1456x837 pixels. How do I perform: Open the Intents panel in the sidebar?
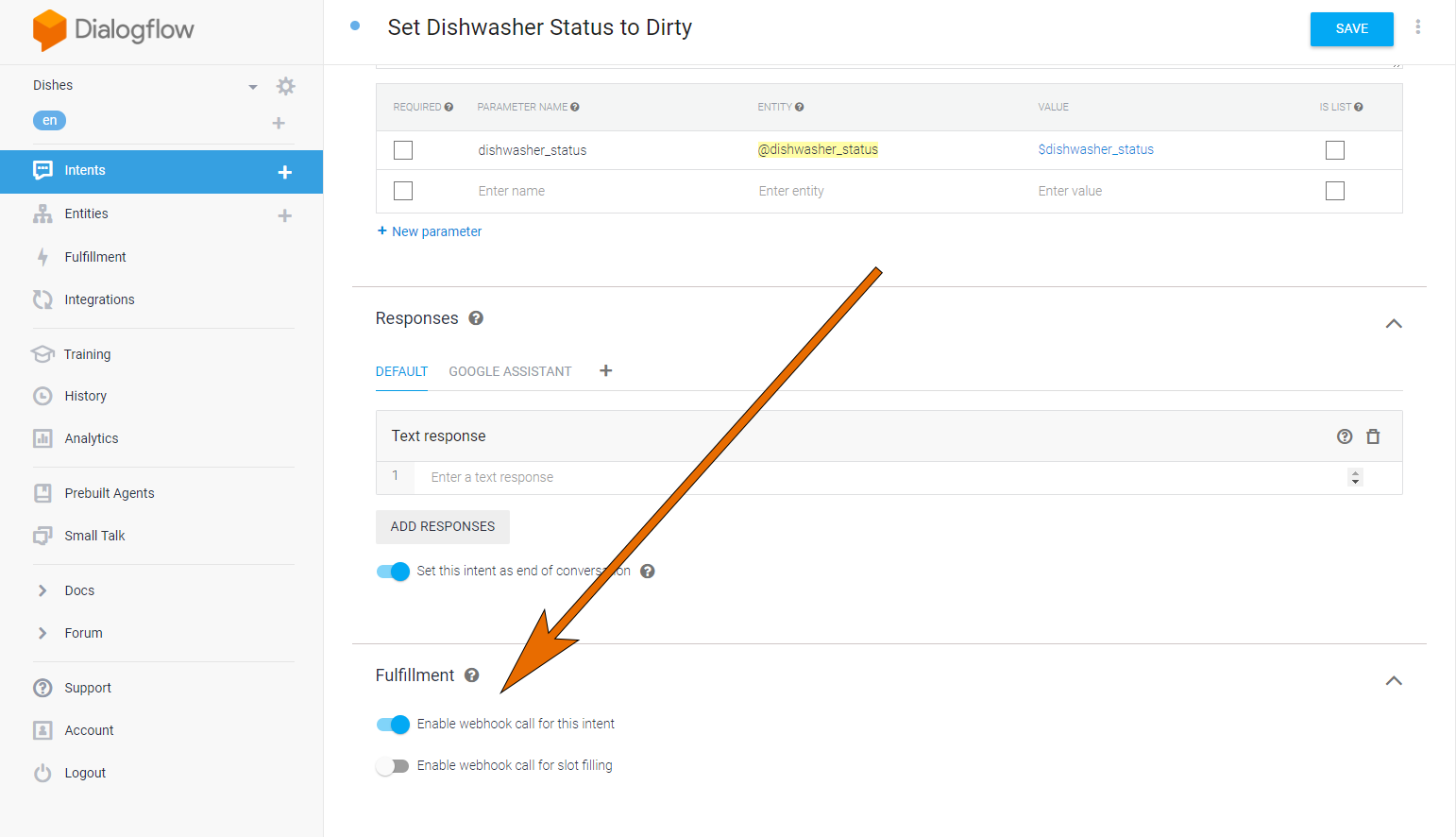click(84, 170)
